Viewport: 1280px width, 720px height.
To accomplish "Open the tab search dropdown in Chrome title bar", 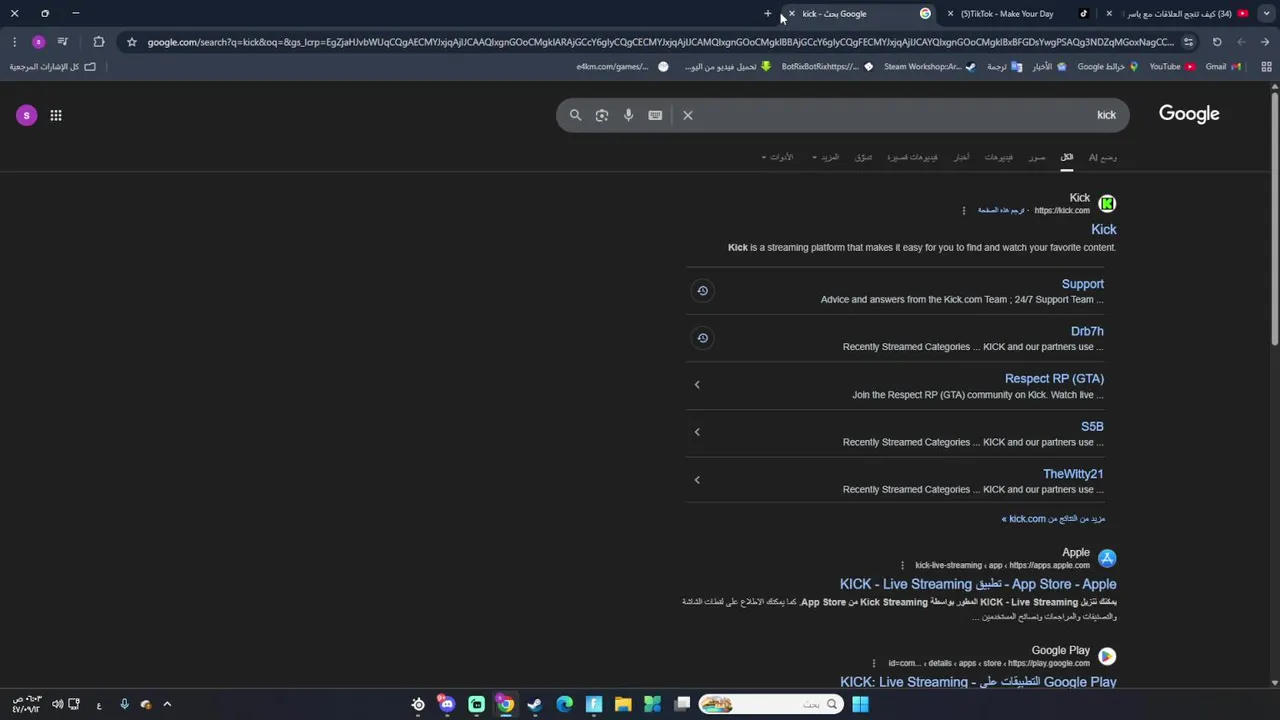I will [x=1268, y=14].
